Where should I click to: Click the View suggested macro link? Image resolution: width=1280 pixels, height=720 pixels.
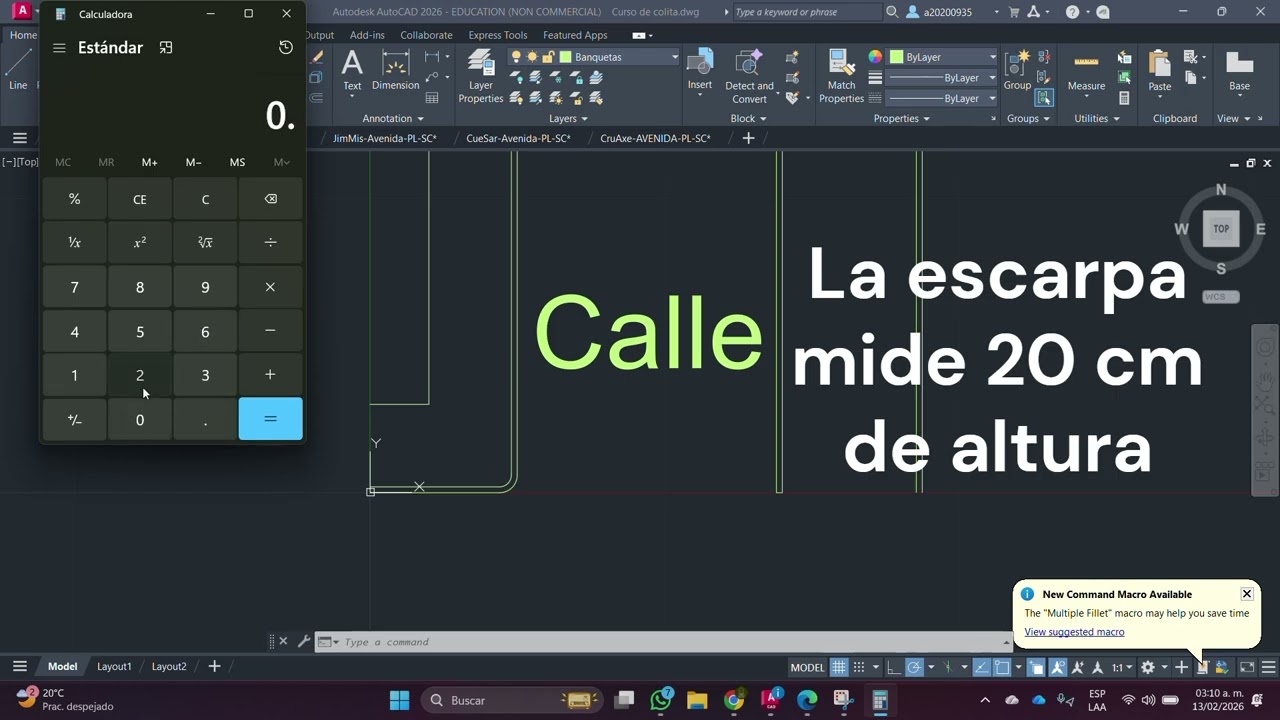[x=1074, y=632]
